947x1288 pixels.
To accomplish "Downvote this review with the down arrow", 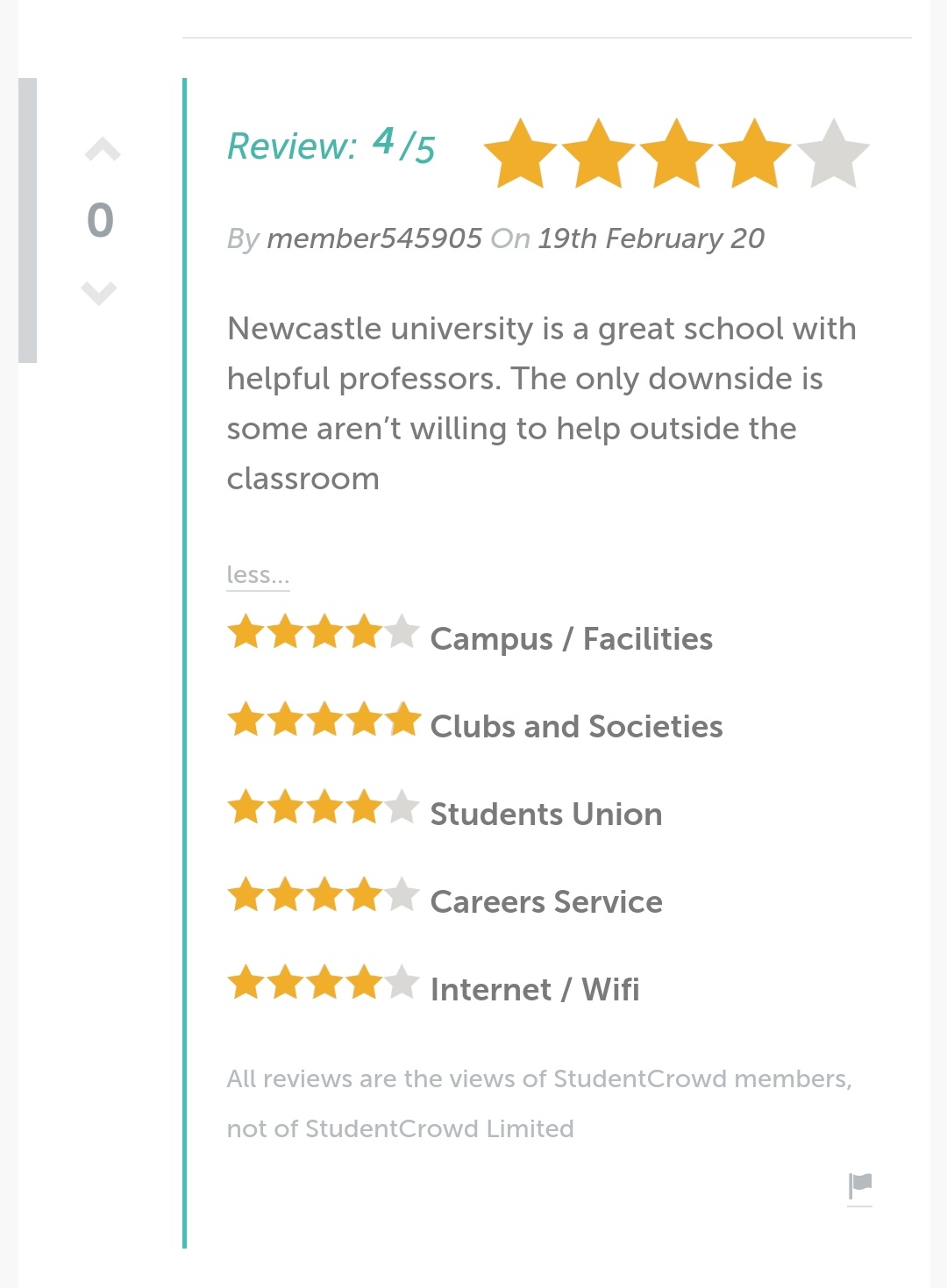I will click(x=99, y=292).
